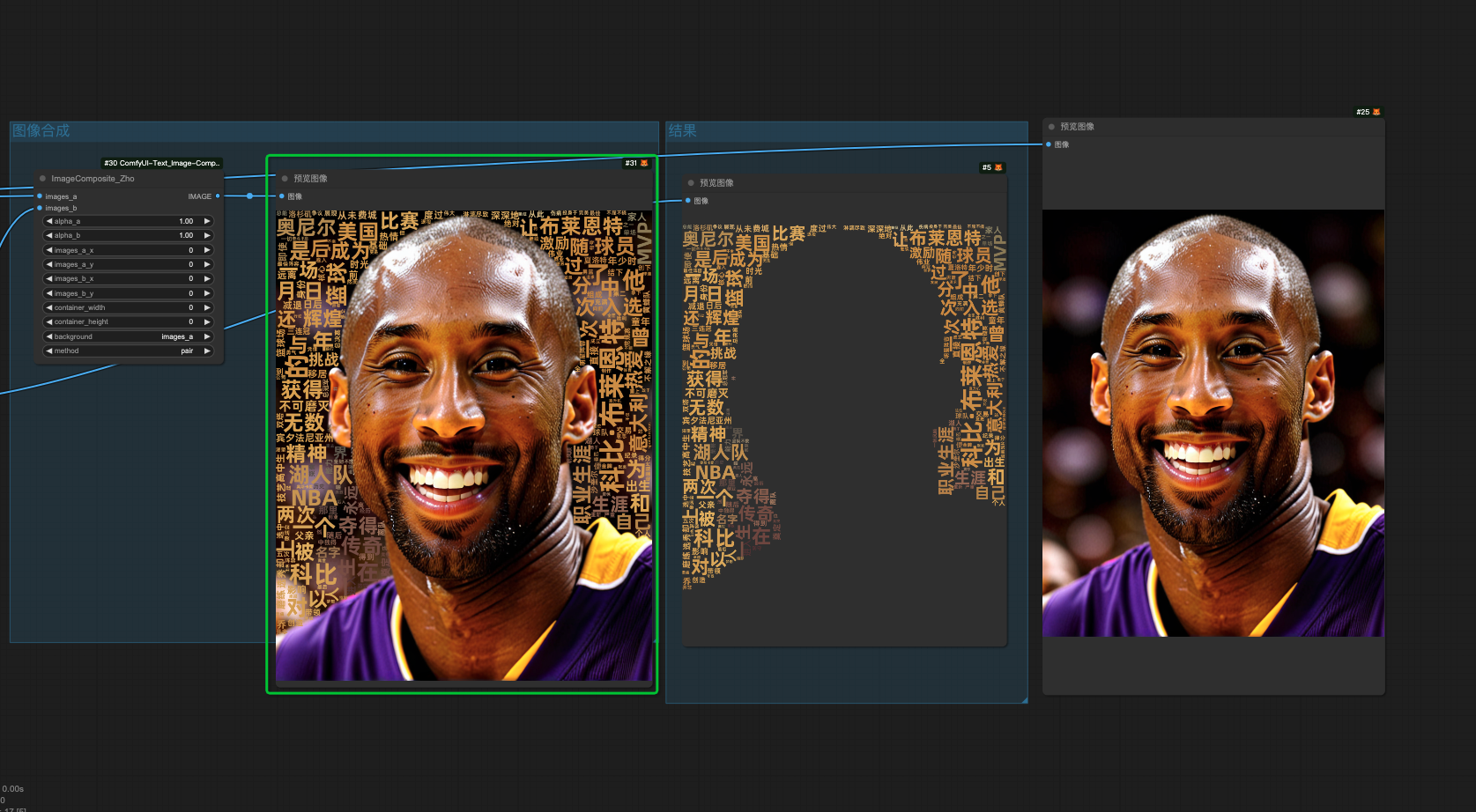
Task: Collapse preview node #25 via its title dot
Action: pyautogui.click(x=1051, y=127)
